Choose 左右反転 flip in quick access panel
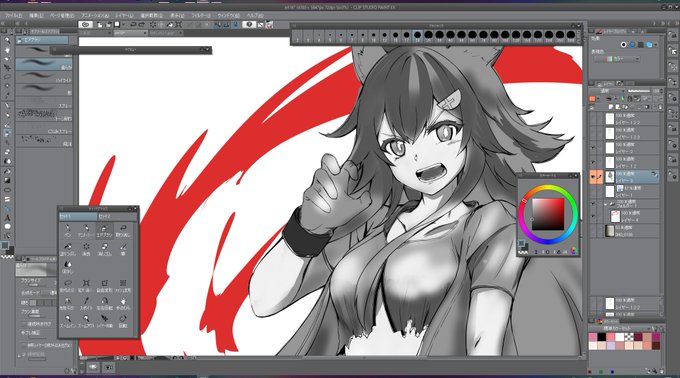 tap(105, 303)
